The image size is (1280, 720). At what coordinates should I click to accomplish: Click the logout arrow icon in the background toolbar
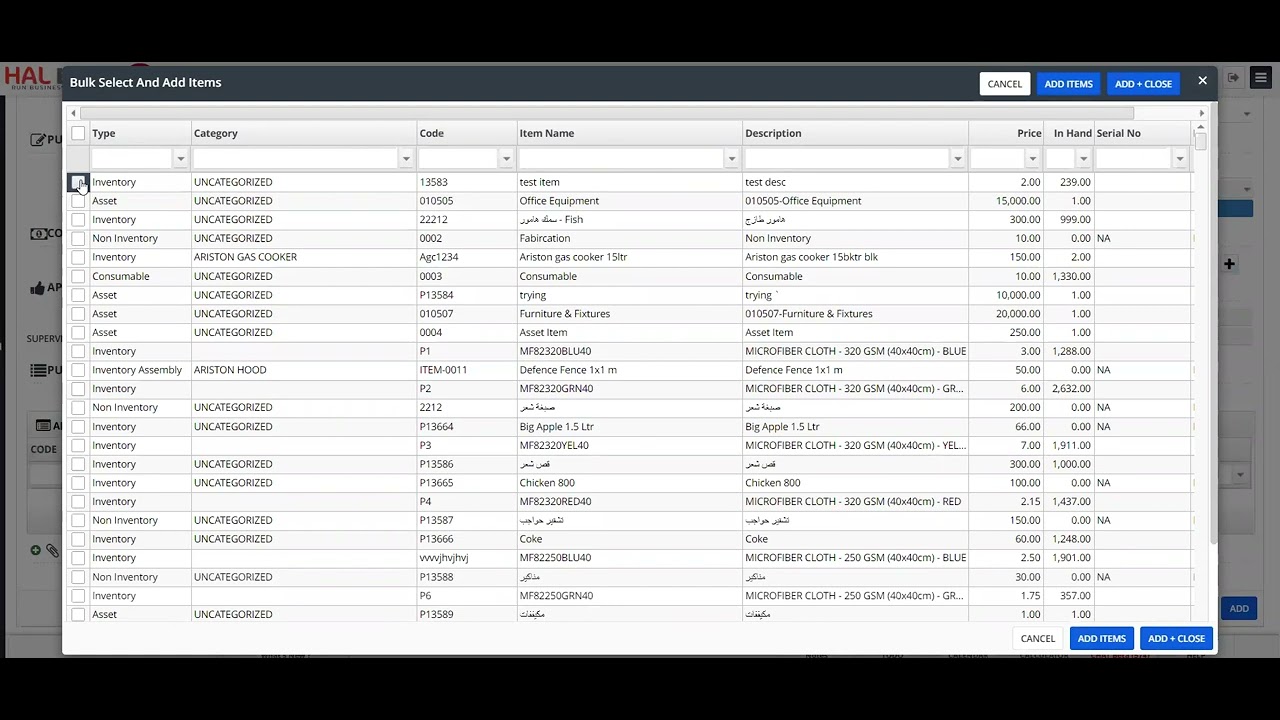(1234, 78)
